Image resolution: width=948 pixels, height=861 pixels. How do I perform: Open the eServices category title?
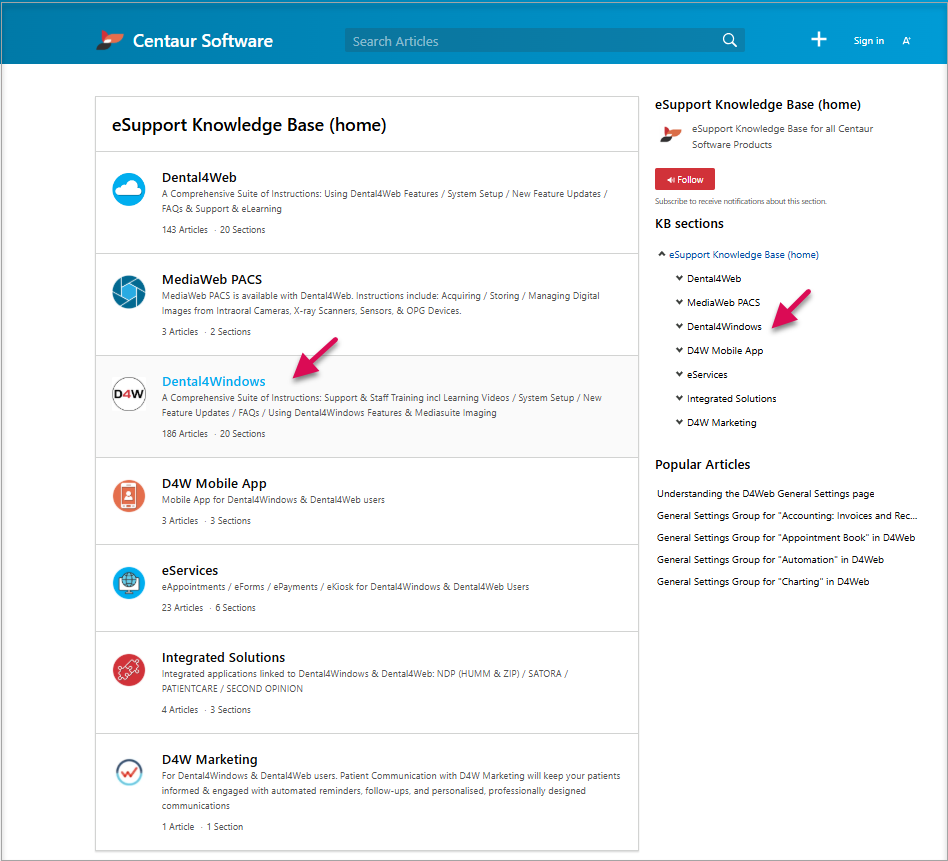[x=190, y=571]
